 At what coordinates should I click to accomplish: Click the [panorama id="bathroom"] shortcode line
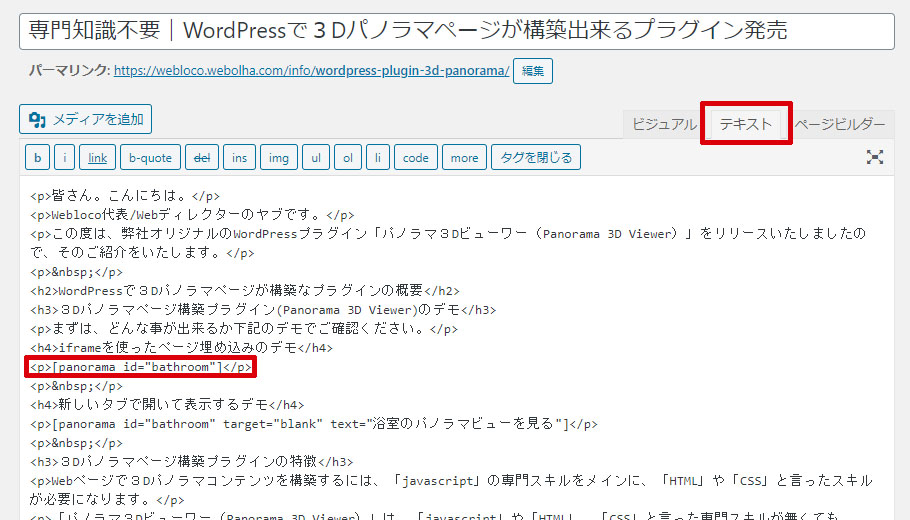click(x=141, y=367)
